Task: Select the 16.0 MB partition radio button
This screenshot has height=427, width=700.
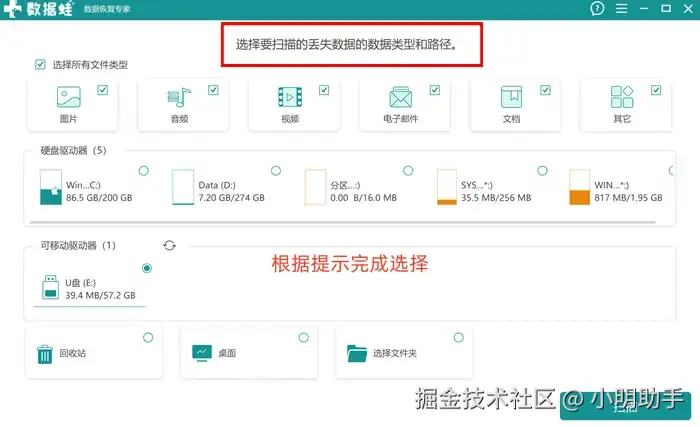Action: (x=408, y=171)
